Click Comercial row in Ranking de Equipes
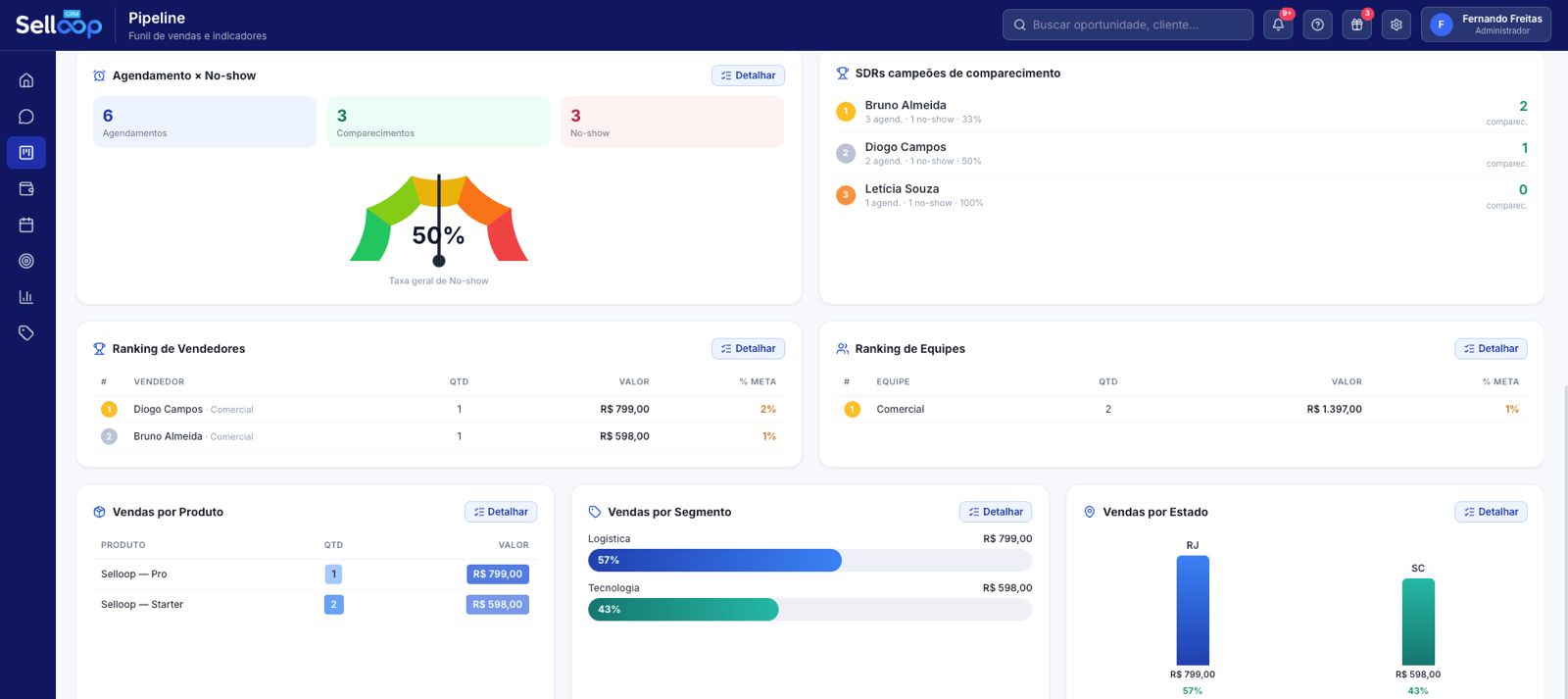Image resolution: width=1568 pixels, height=699 pixels. (x=1181, y=410)
